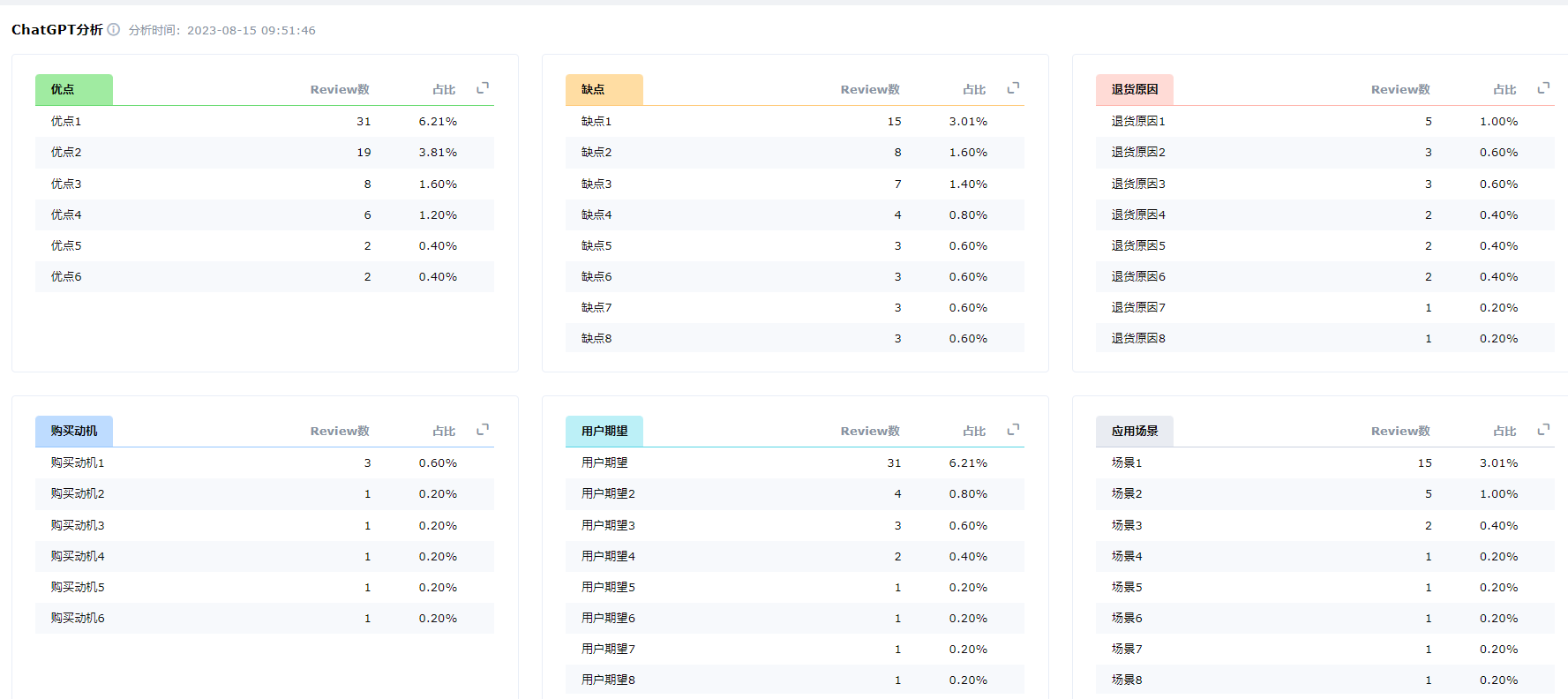Click the 场景1 row label

click(x=1127, y=463)
